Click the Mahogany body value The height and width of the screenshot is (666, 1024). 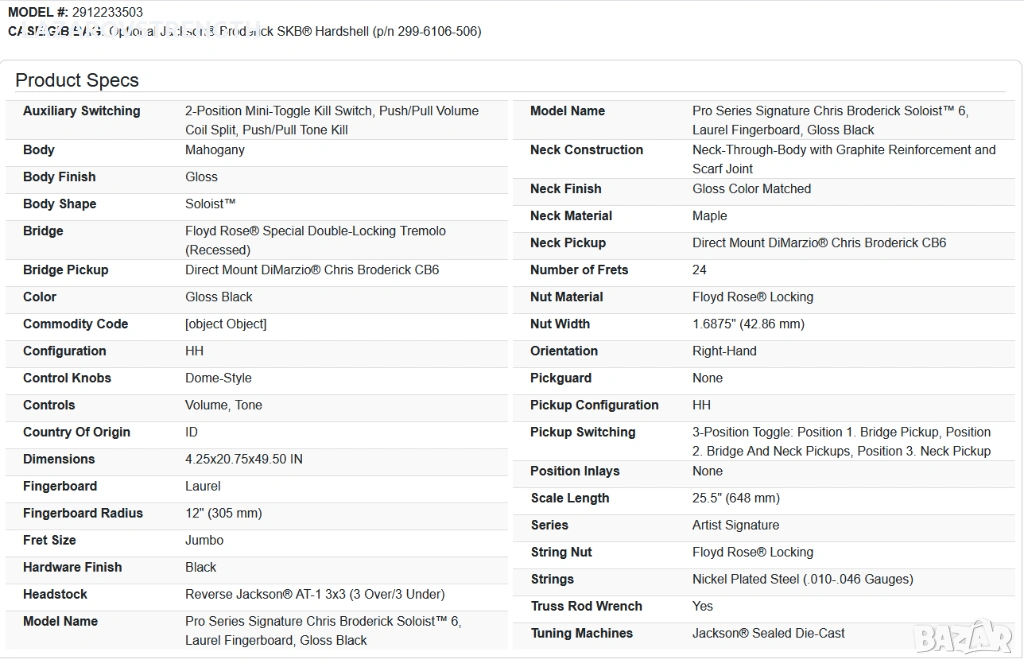tap(215, 150)
